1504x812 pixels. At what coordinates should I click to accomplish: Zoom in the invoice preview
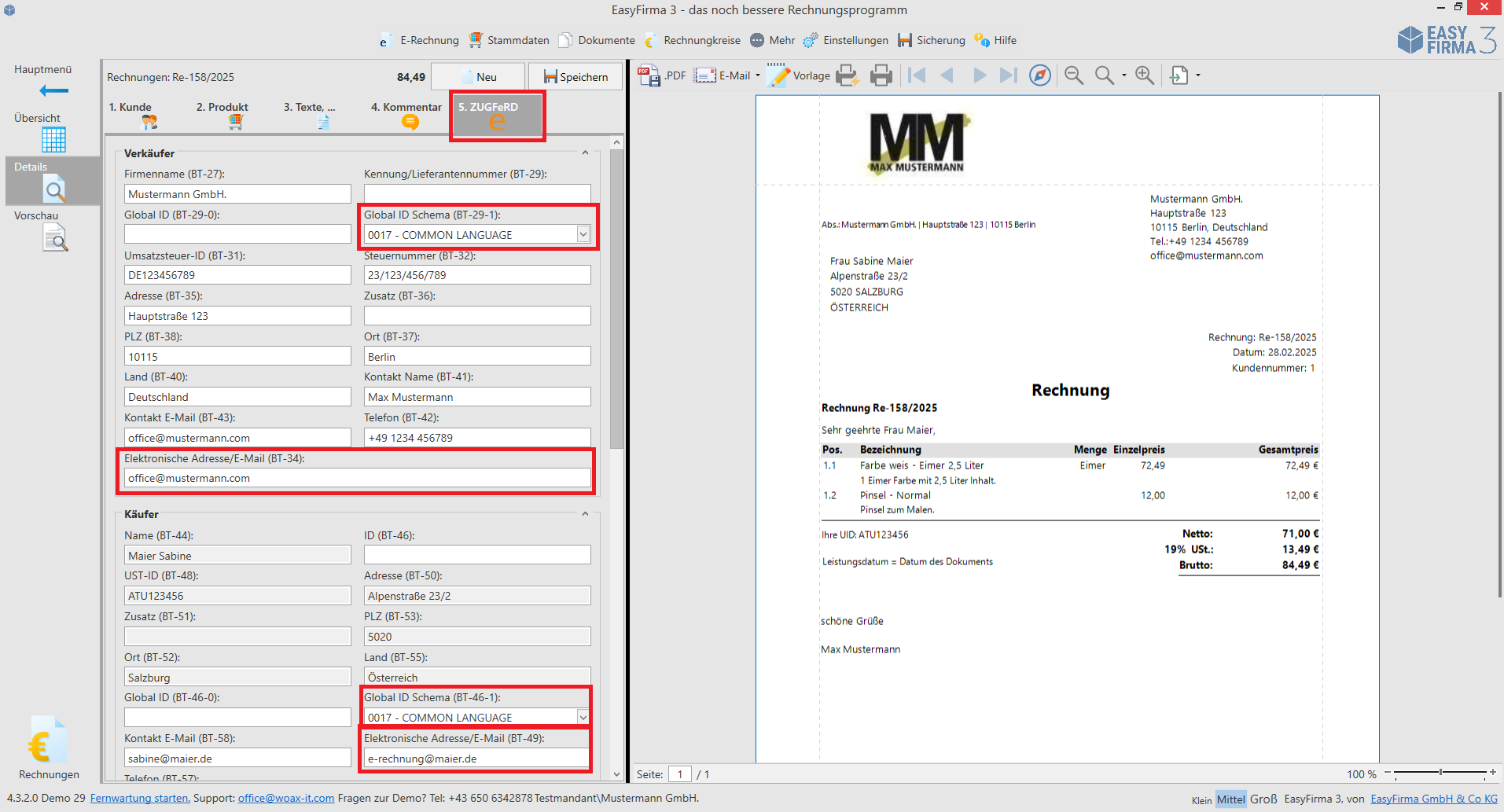[1145, 75]
